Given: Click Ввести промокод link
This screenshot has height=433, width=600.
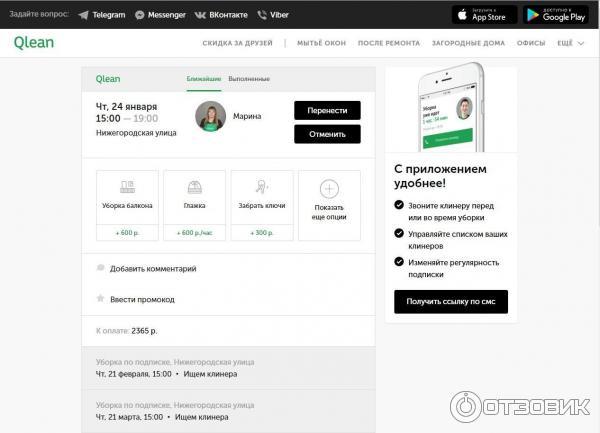Looking at the screenshot, I should 142,300.
